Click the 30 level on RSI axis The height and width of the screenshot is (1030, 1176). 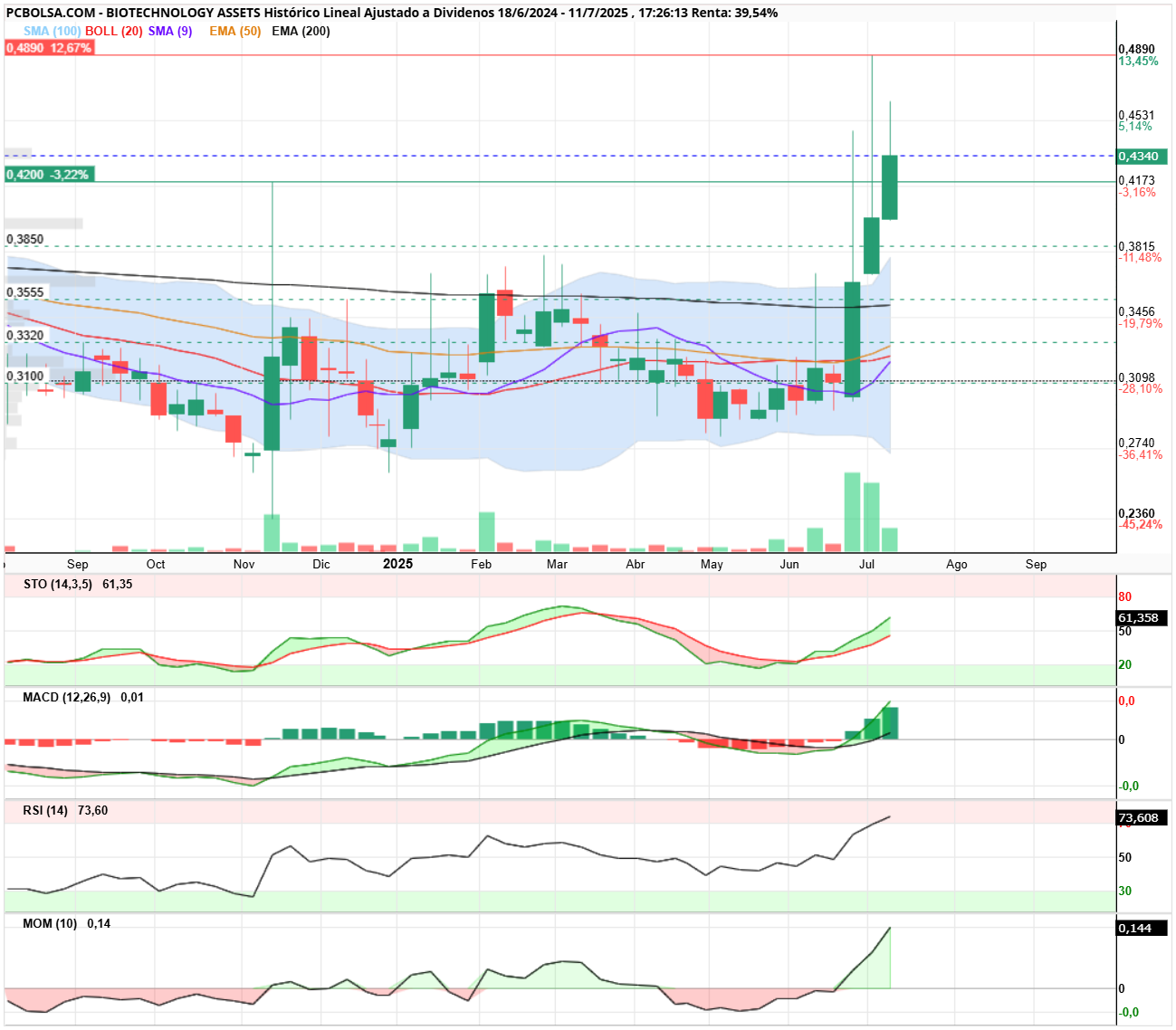1125,891
